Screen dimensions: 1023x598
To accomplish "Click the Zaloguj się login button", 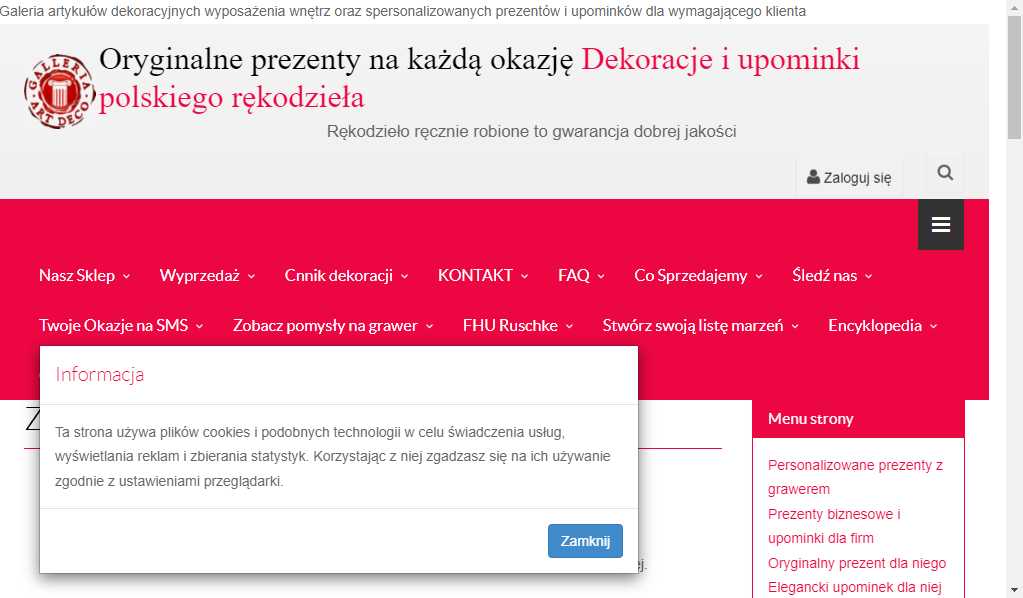I will [x=849, y=176].
